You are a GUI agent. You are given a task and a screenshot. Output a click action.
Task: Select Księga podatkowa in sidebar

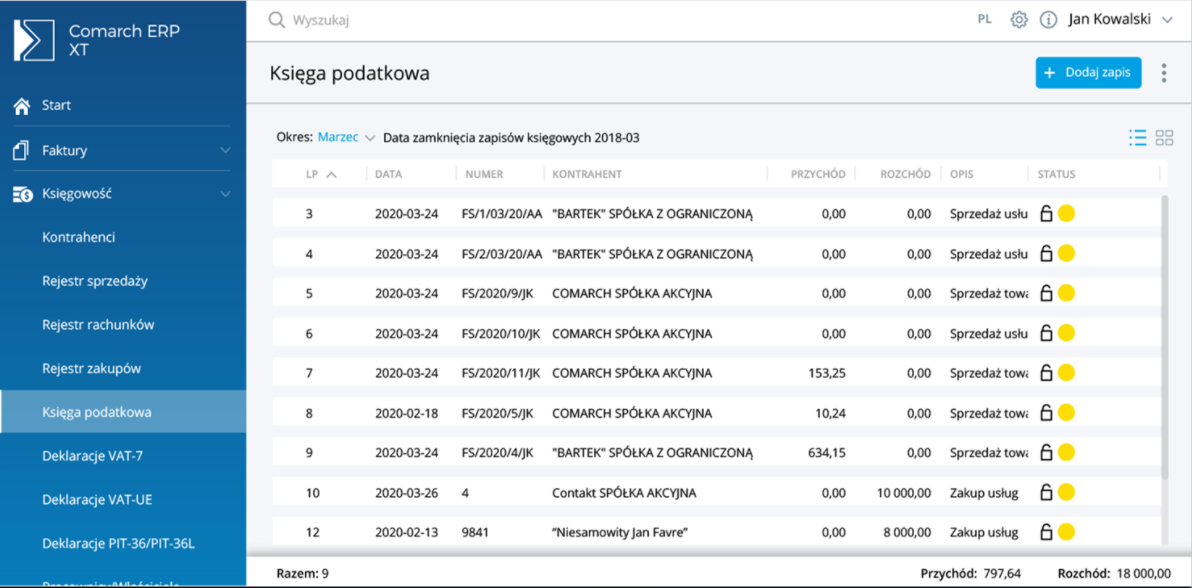(x=123, y=412)
